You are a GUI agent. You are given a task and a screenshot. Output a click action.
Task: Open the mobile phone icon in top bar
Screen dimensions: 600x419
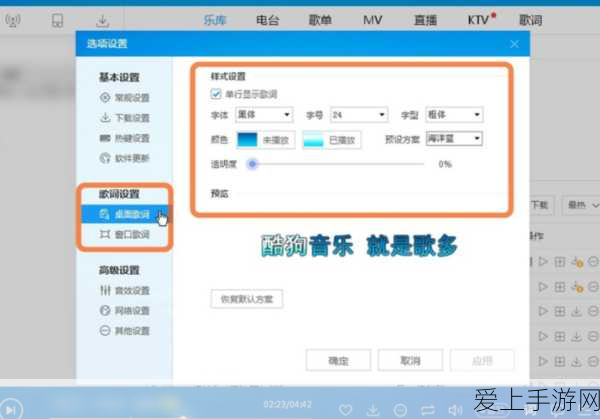point(57,20)
